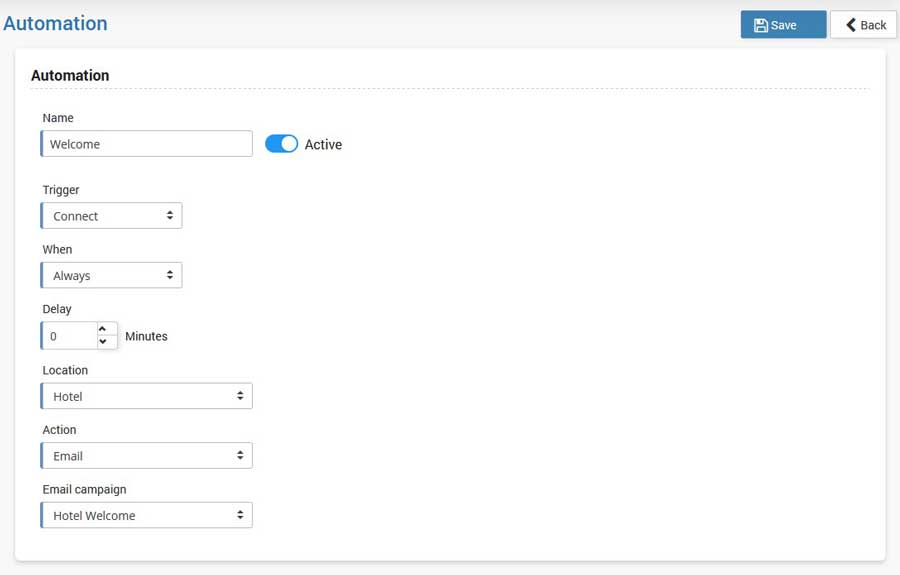Select the Email campaign dropdown
The image size is (900, 575).
click(147, 516)
